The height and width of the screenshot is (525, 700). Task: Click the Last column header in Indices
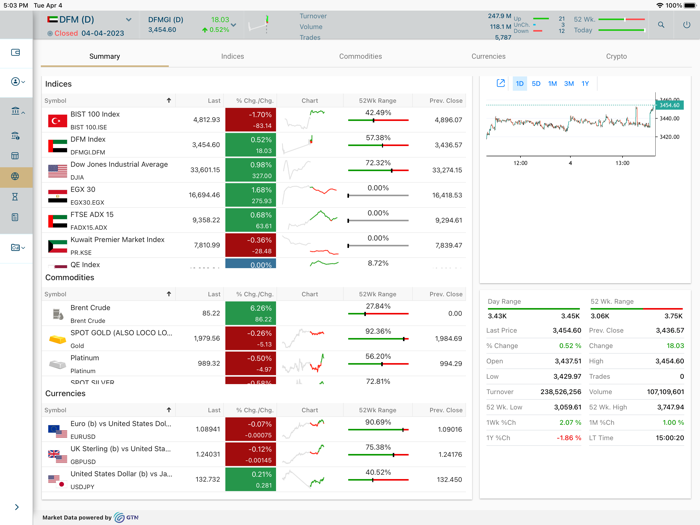(214, 100)
